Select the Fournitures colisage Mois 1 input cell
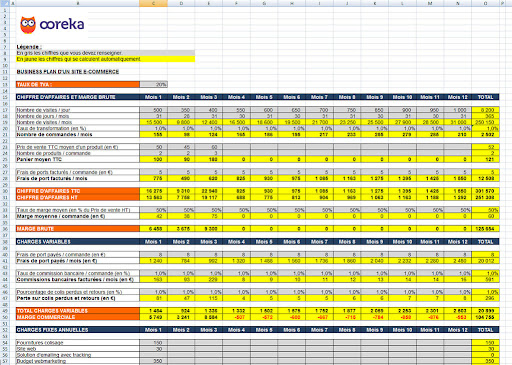 154,343
